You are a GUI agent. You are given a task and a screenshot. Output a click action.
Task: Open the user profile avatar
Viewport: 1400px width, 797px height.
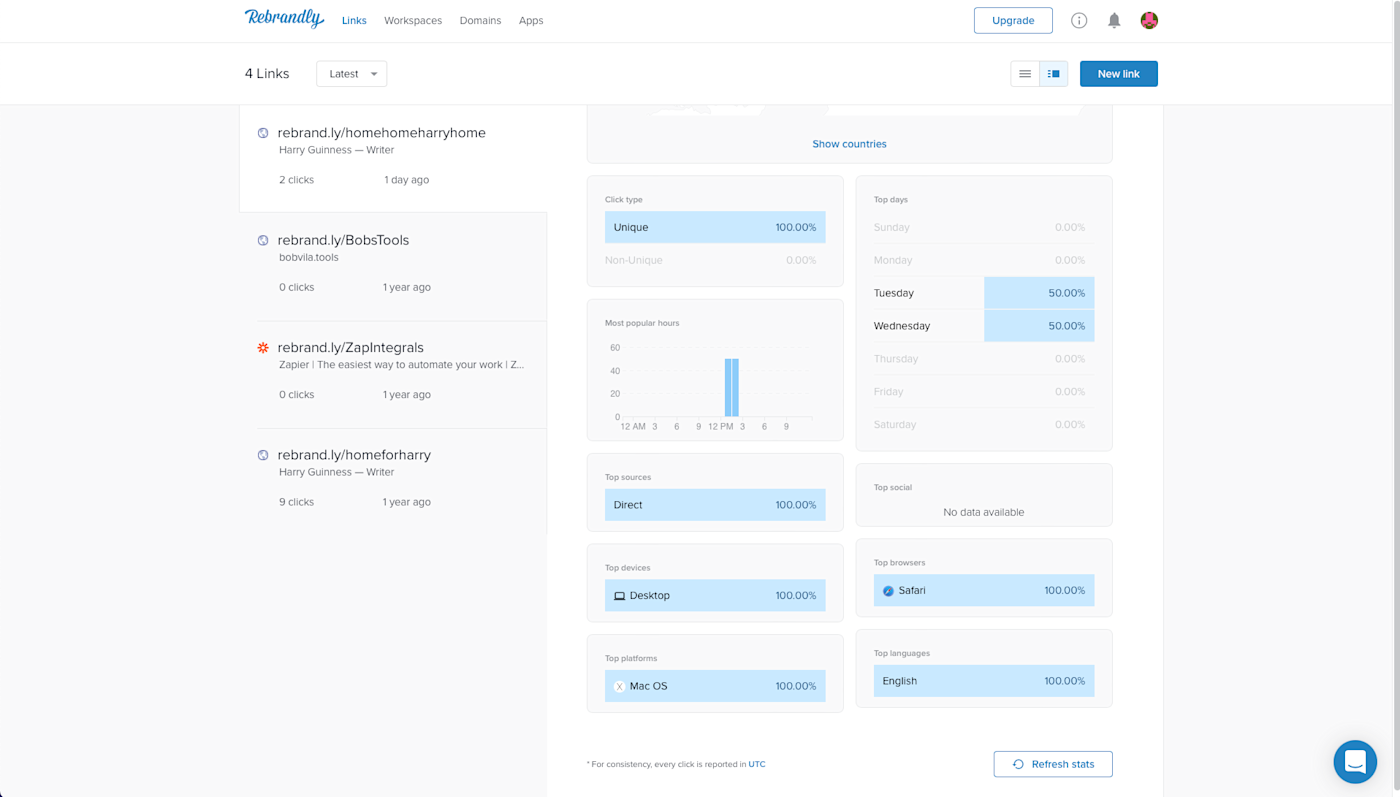click(x=1149, y=20)
